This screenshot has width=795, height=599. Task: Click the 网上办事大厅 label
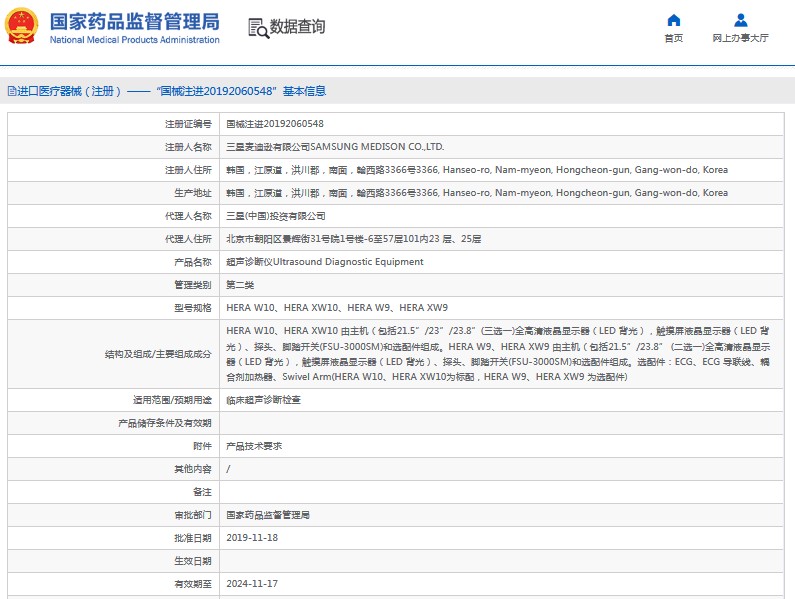tap(740, 38)
